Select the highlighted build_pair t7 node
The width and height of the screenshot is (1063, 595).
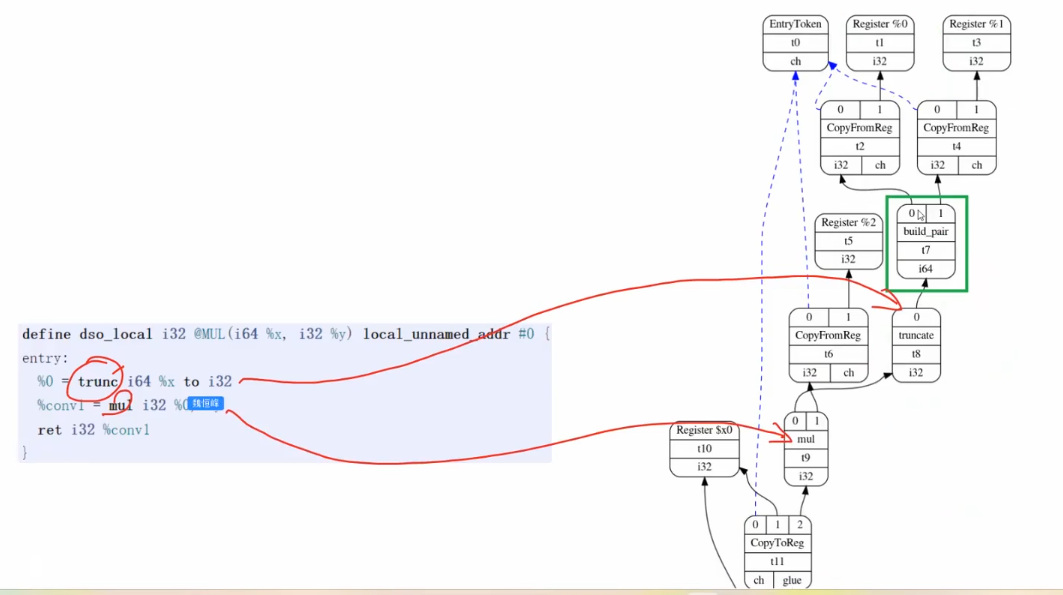(x=926, y=241)
